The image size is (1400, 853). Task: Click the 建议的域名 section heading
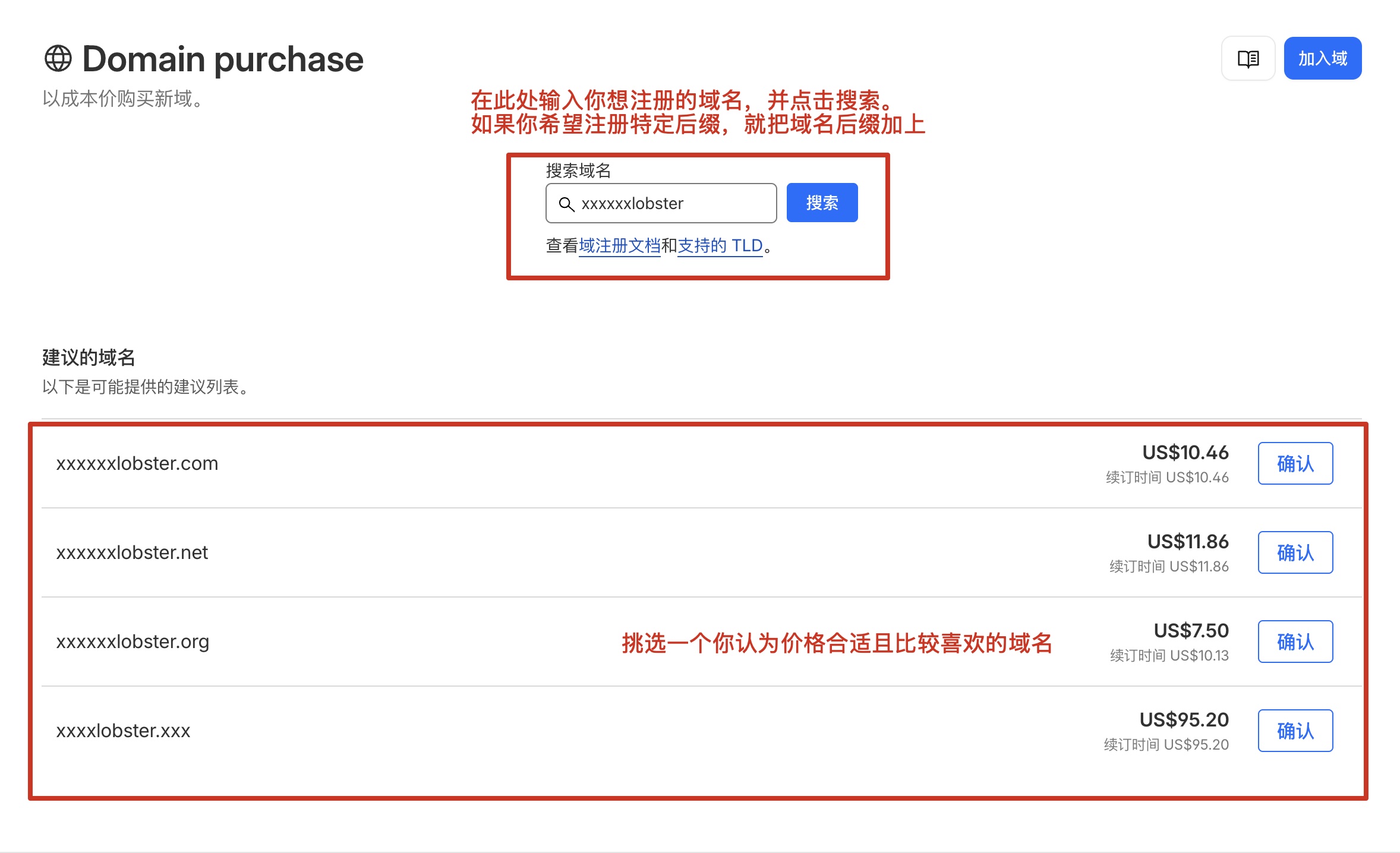(x=88, y=358)
